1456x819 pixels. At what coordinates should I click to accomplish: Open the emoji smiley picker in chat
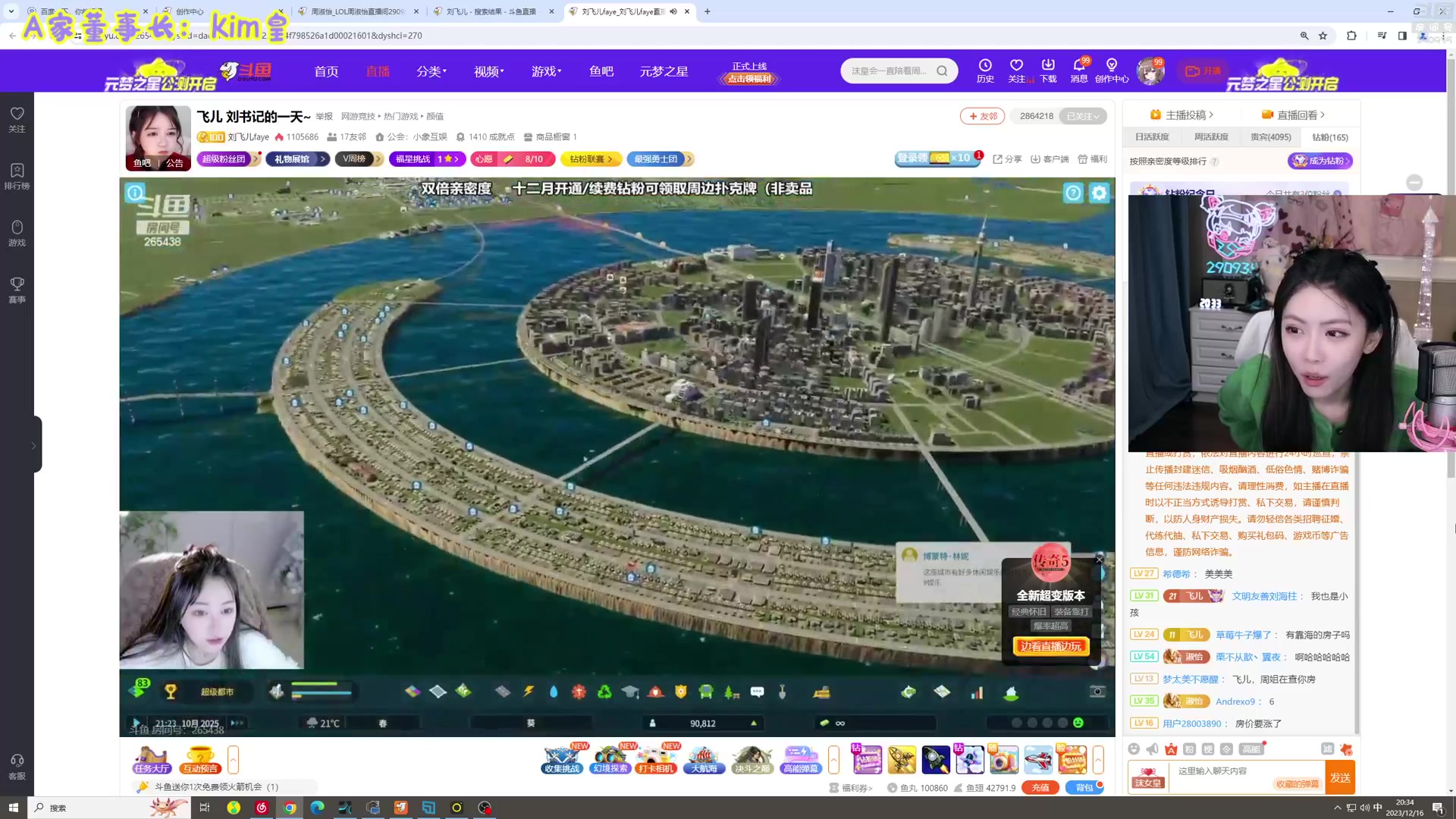click(x=1134, y=749)
